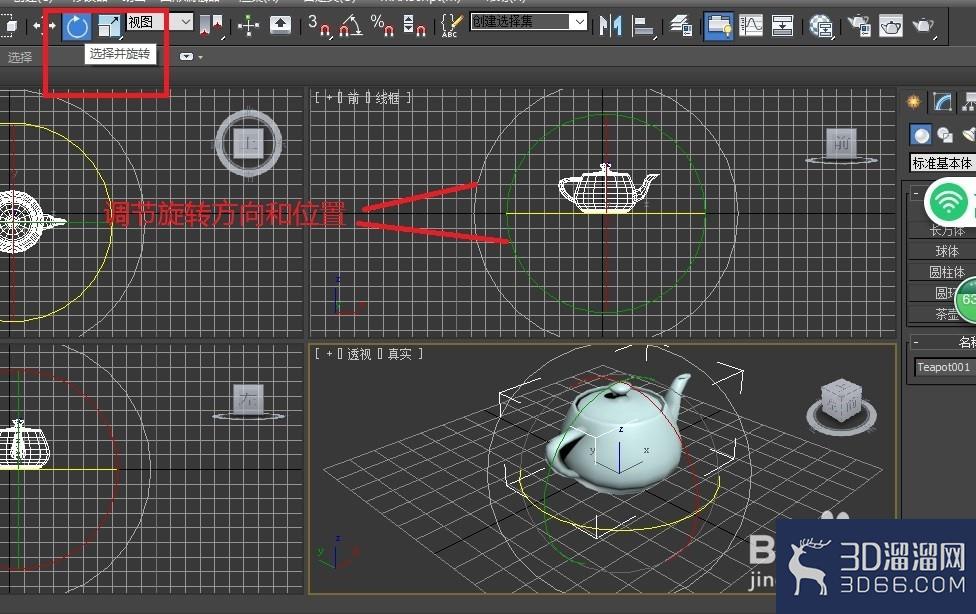Open the front viewport [+] menu

click(329, 98)
